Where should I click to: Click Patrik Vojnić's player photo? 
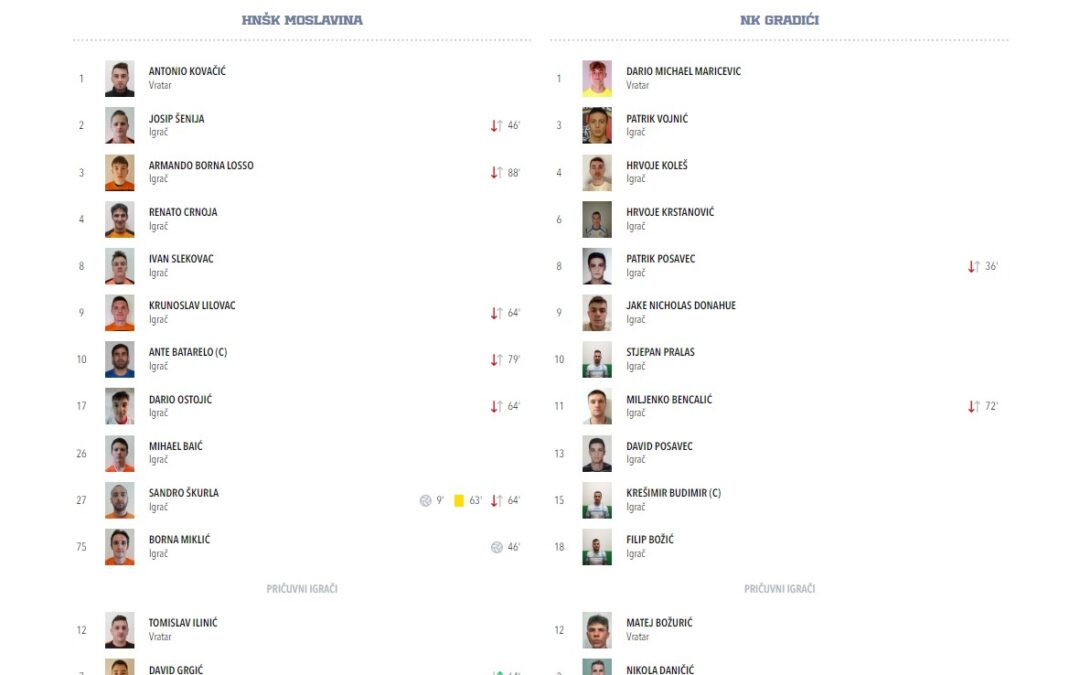597,126
